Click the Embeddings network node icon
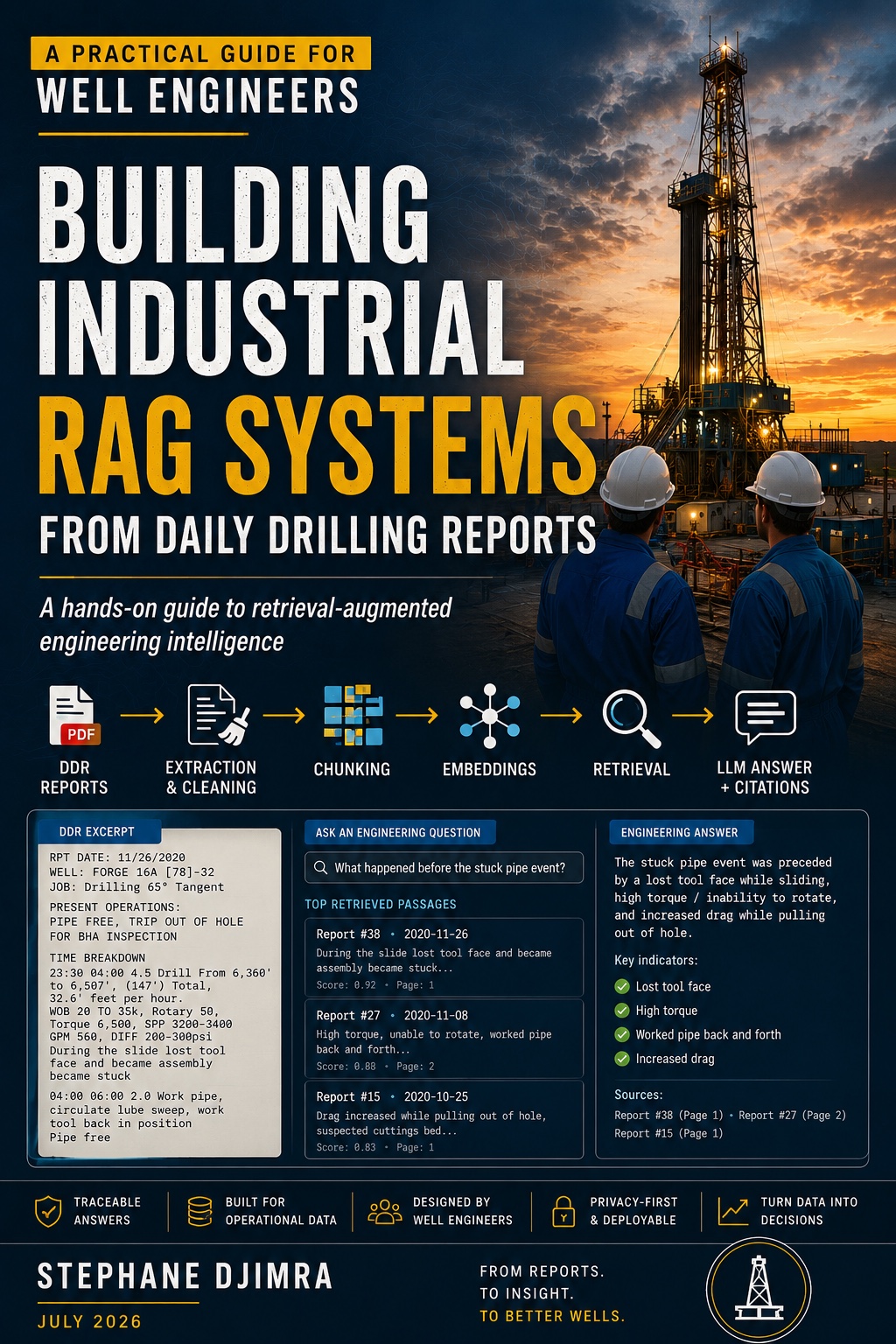Viewport: 896px width, 1344px height. tap(490, 716)
